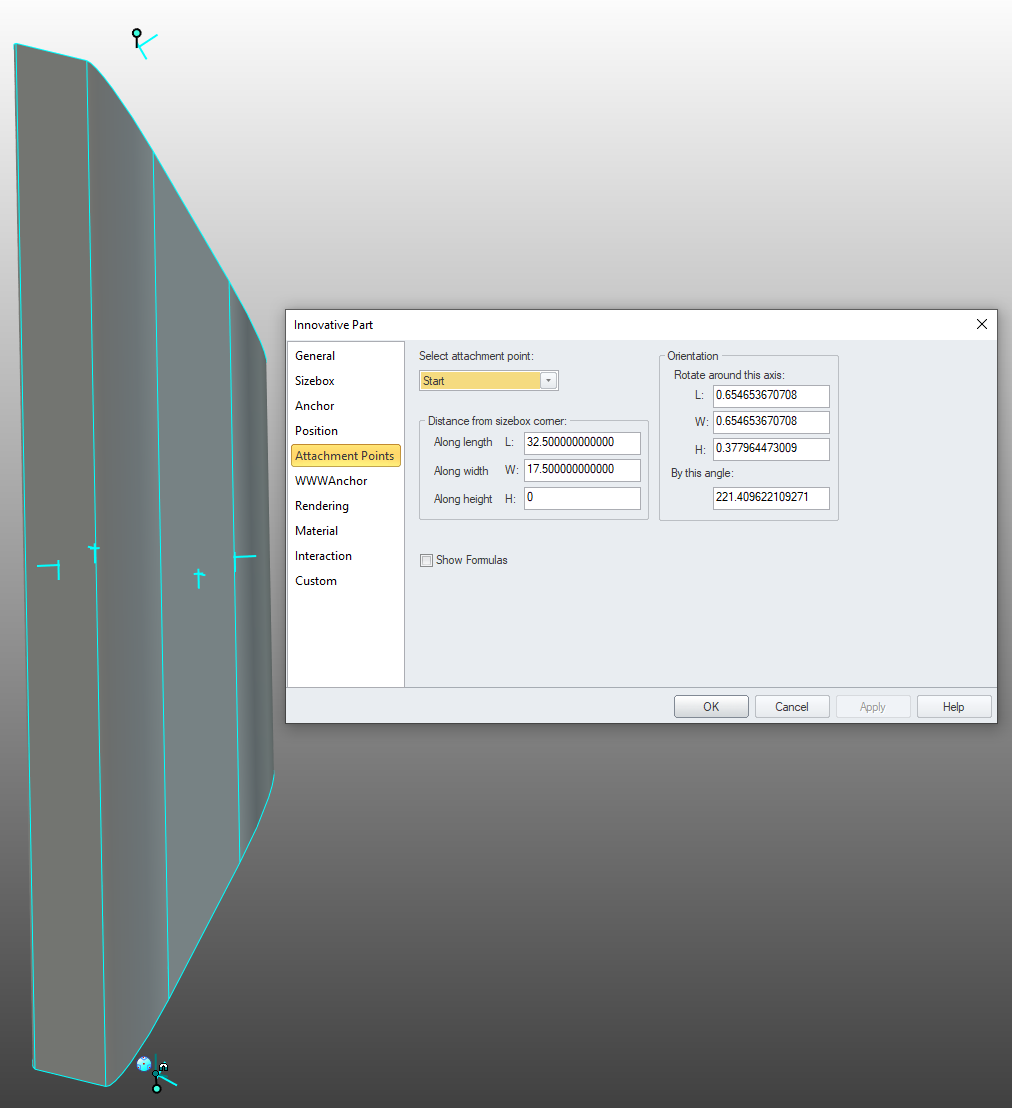Image resolution: width=1012 pixels, height=1108 pixels.
Task: Click the Orientation axis L field
Action: (x=771, y=396)
